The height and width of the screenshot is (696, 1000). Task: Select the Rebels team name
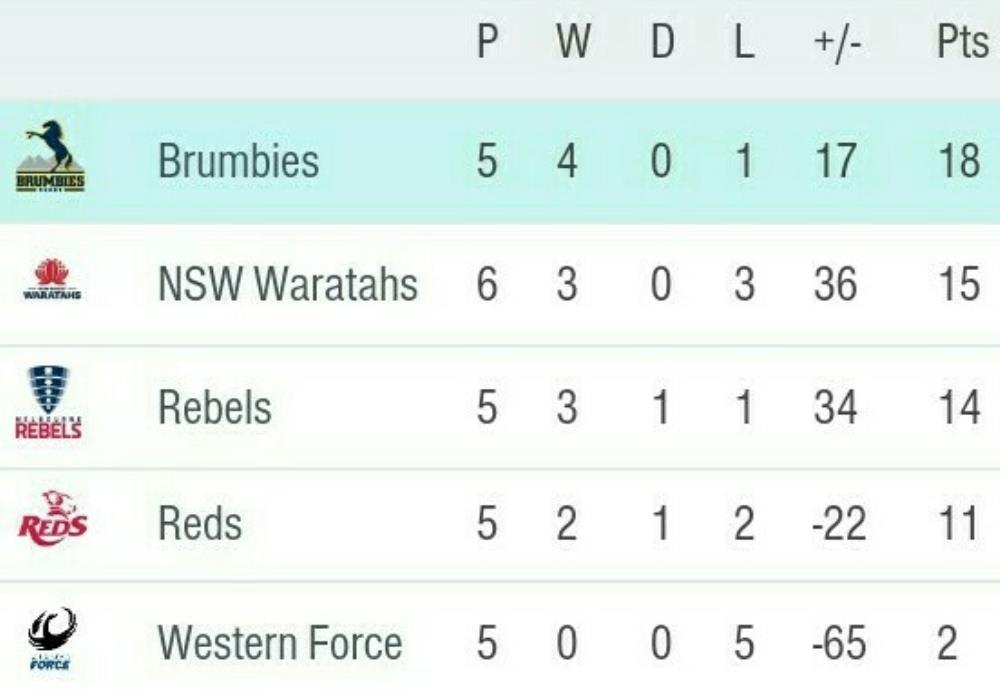pyautogui.click(x=215, y=407)
